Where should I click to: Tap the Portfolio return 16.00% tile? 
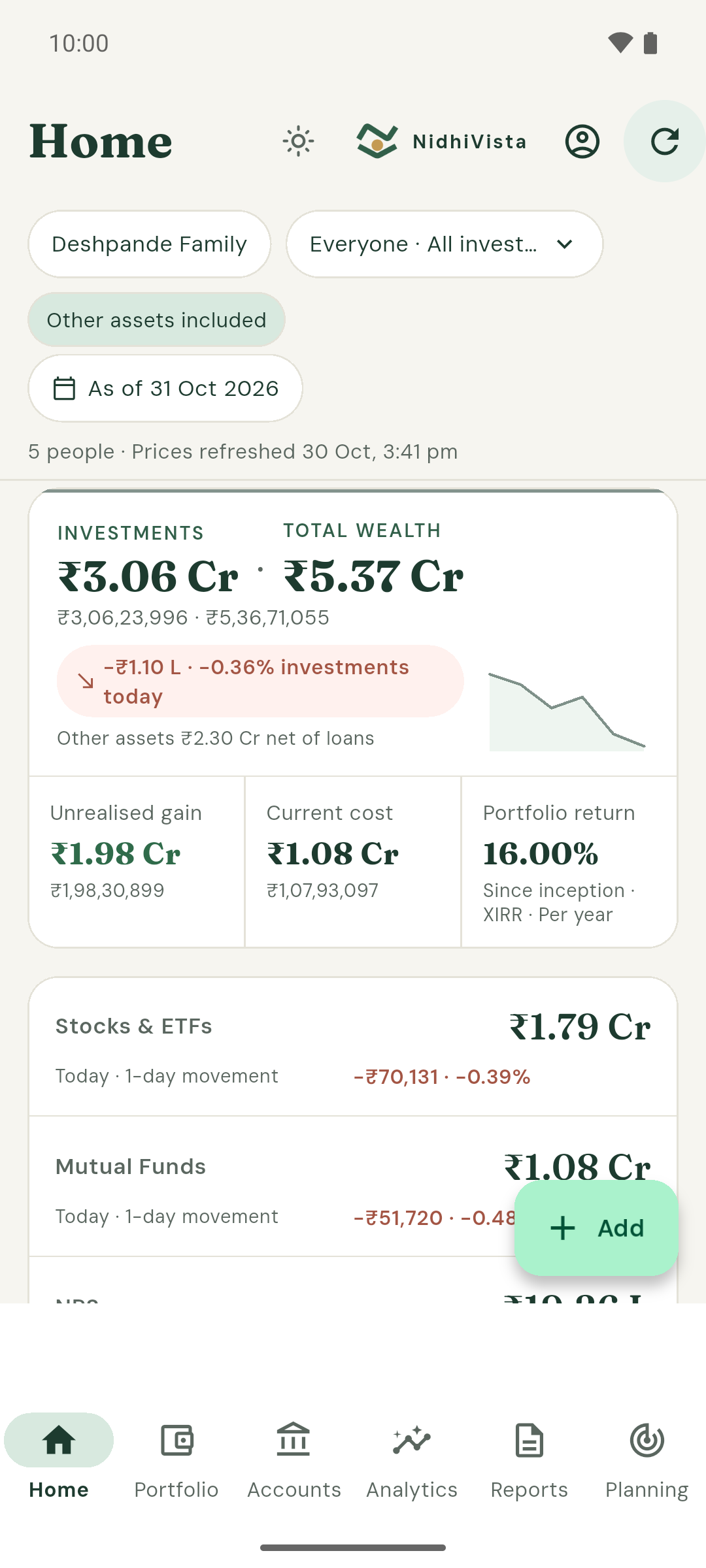(x=569, y=861)
